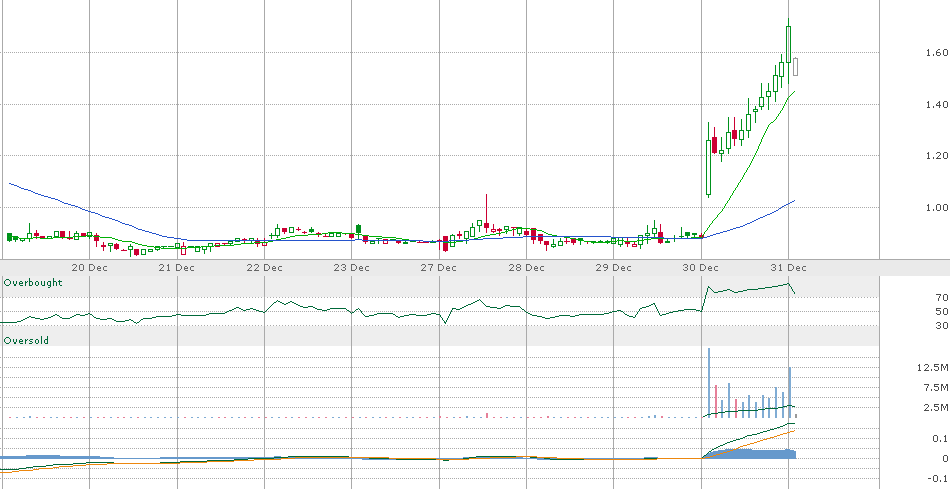Click the 20 Dec date label
950x489 pixels.
click(90, 268)
